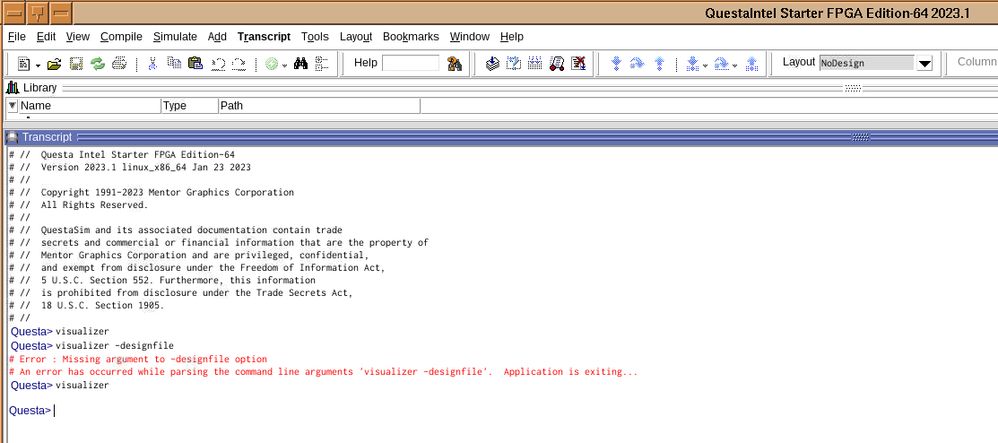Open the Window menu
998x443 pixels.
470,36
